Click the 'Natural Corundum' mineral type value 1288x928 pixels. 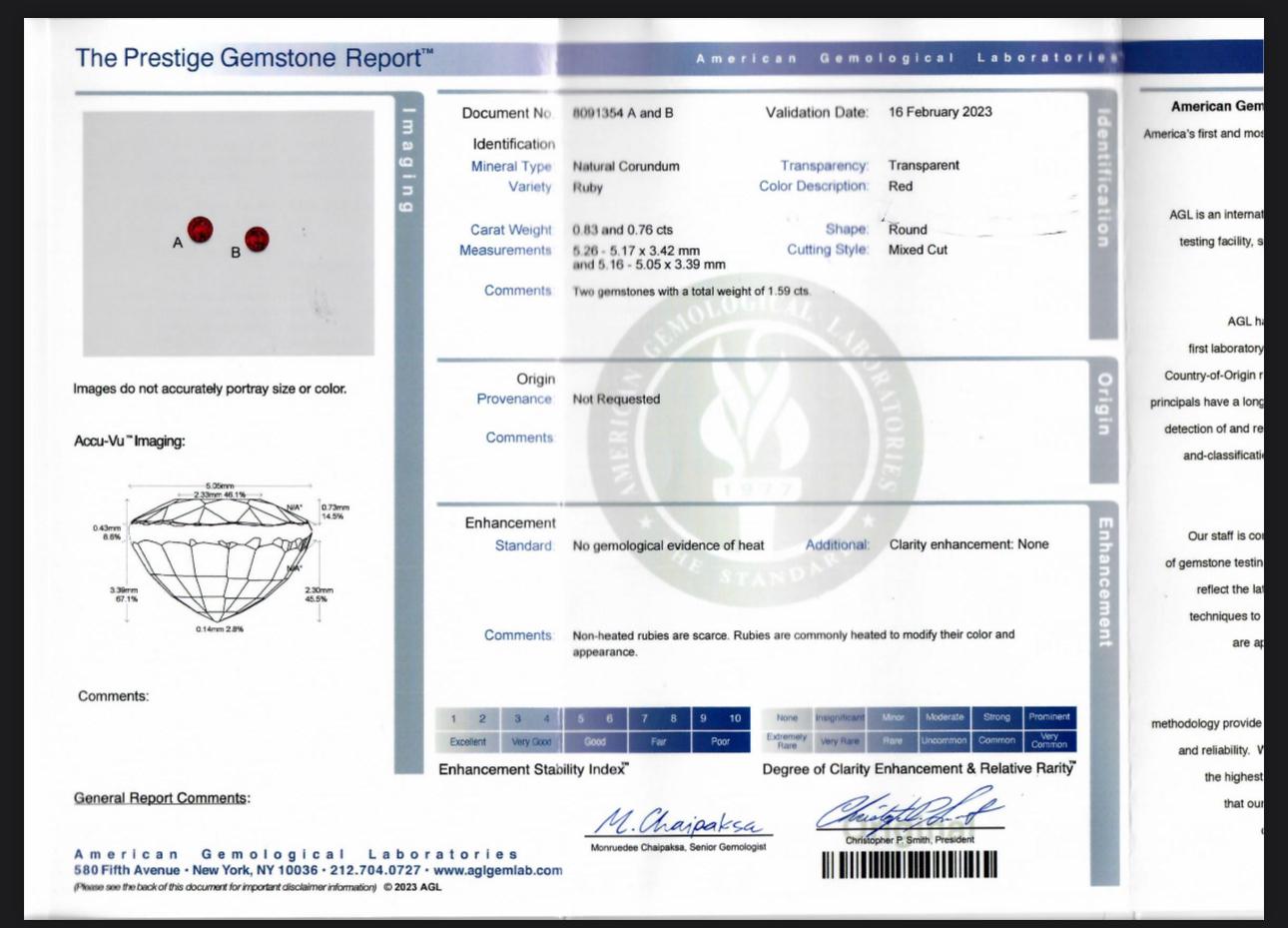click(626, 167)
